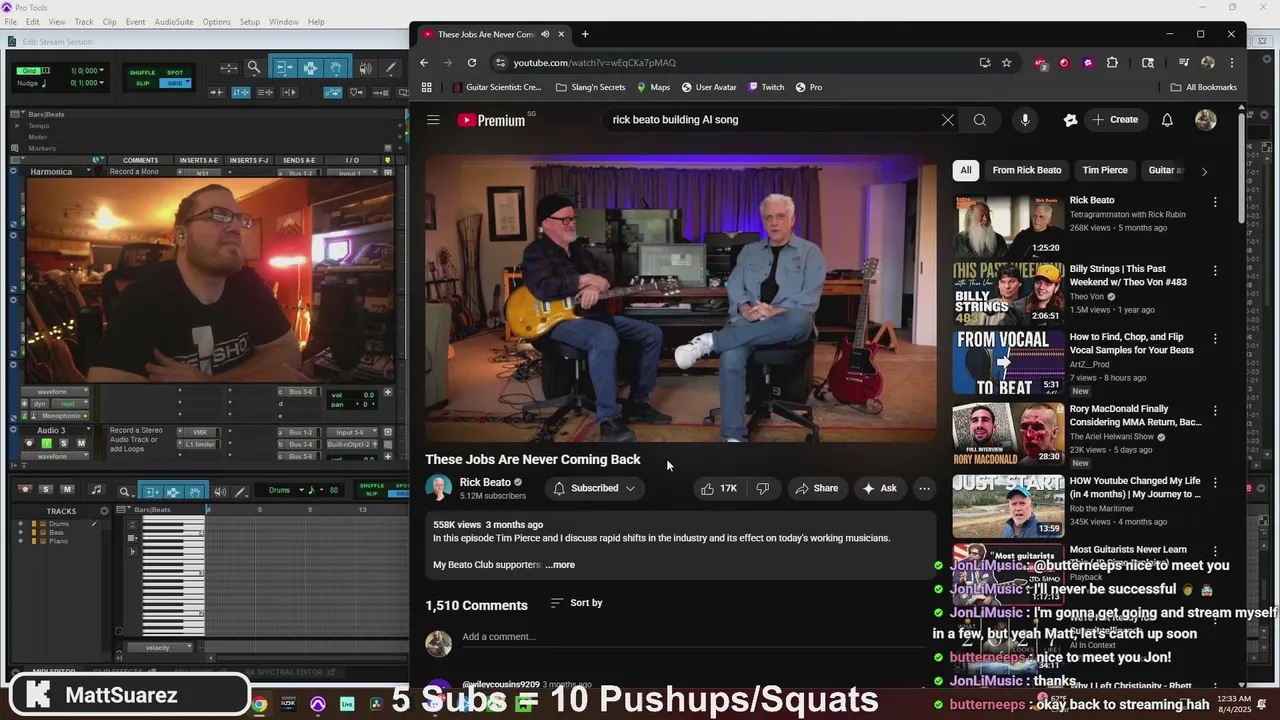Dislike the video with thumbs down
This screenshot has width=1280, height=720.
tap(763, 488)
